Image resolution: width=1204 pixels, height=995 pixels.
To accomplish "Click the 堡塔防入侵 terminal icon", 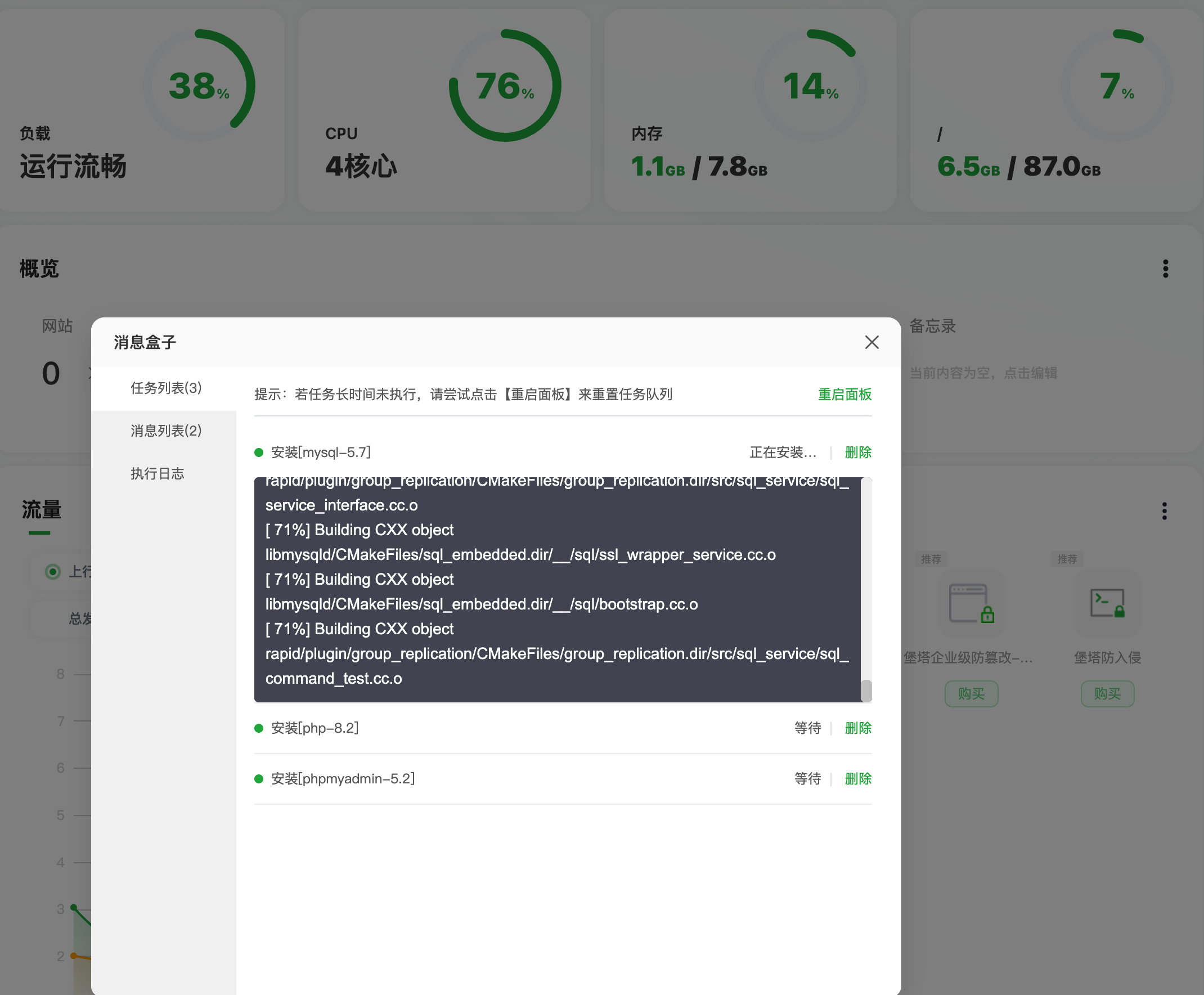I will [1107, 603].
